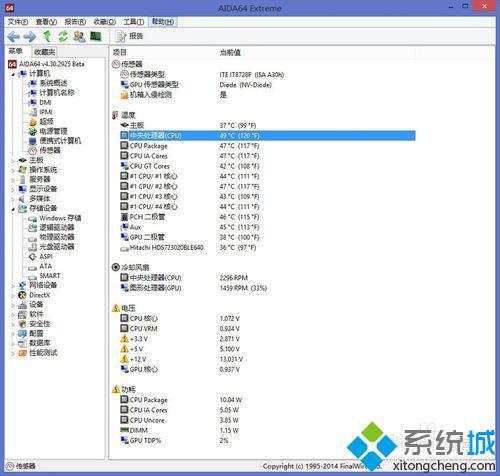Select 超频 flame icon in tree

coord(33,122)
